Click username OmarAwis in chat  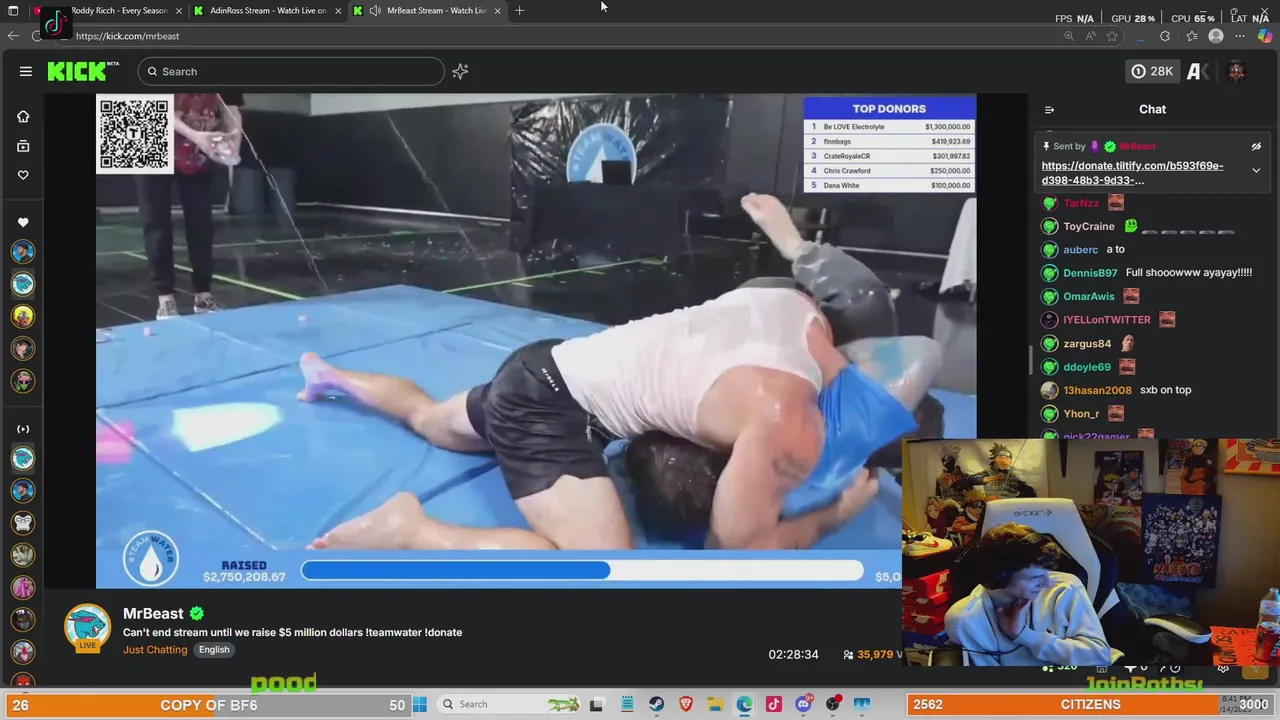click(x=1088, y=296)
